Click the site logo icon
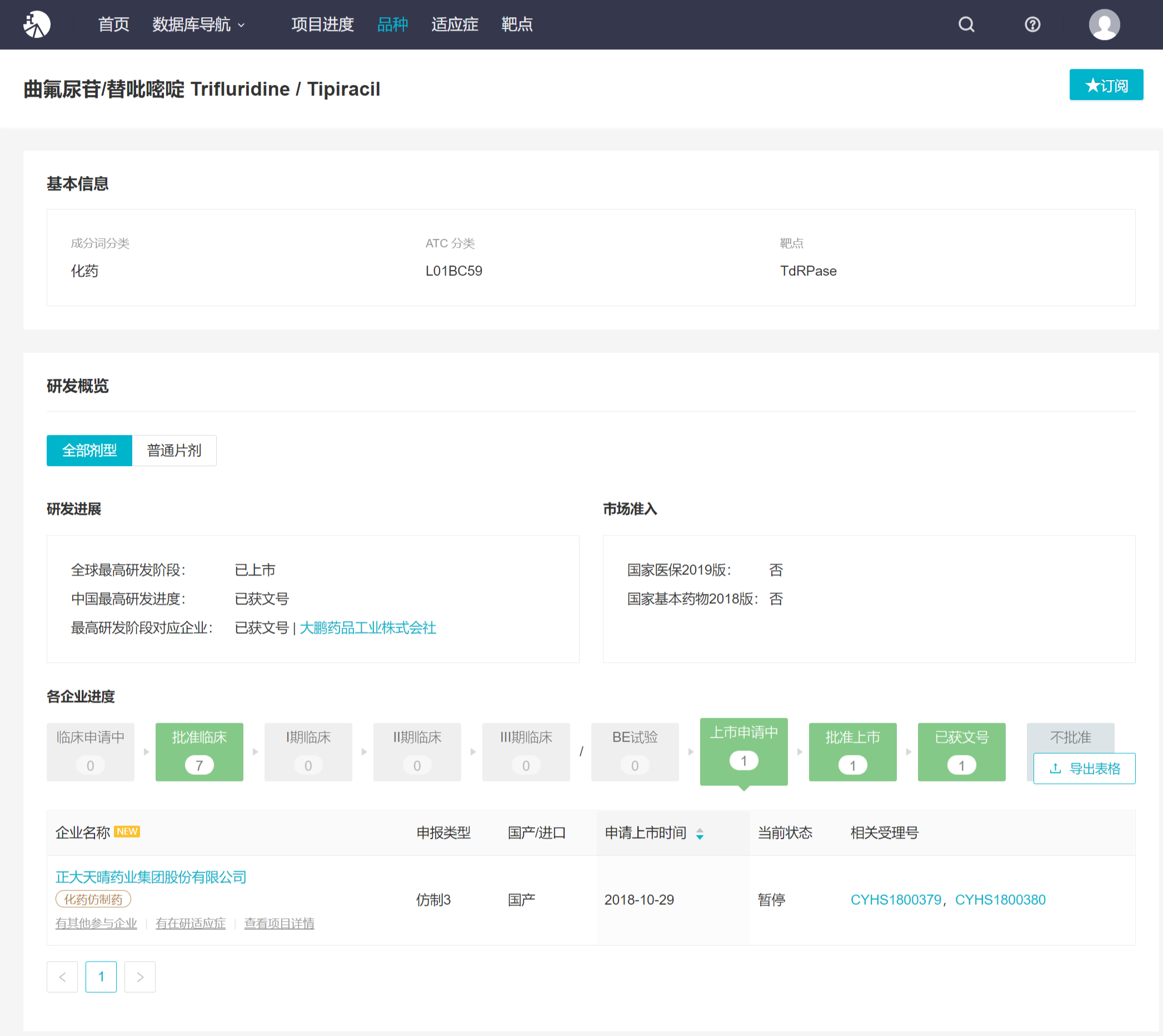The image size is (1163, 1036). [x=37, y=24]
